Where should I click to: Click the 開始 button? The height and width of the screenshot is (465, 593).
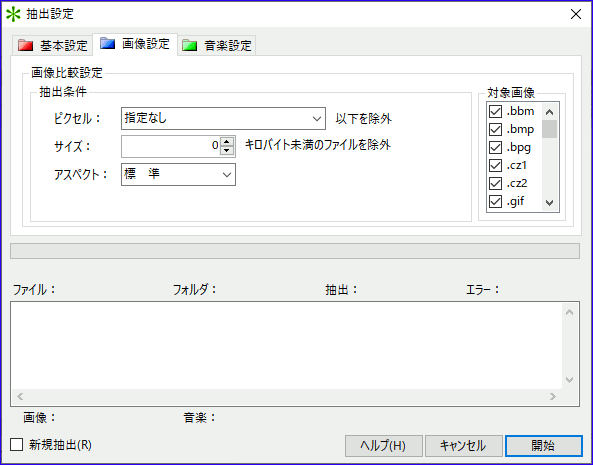click(543, 446)
